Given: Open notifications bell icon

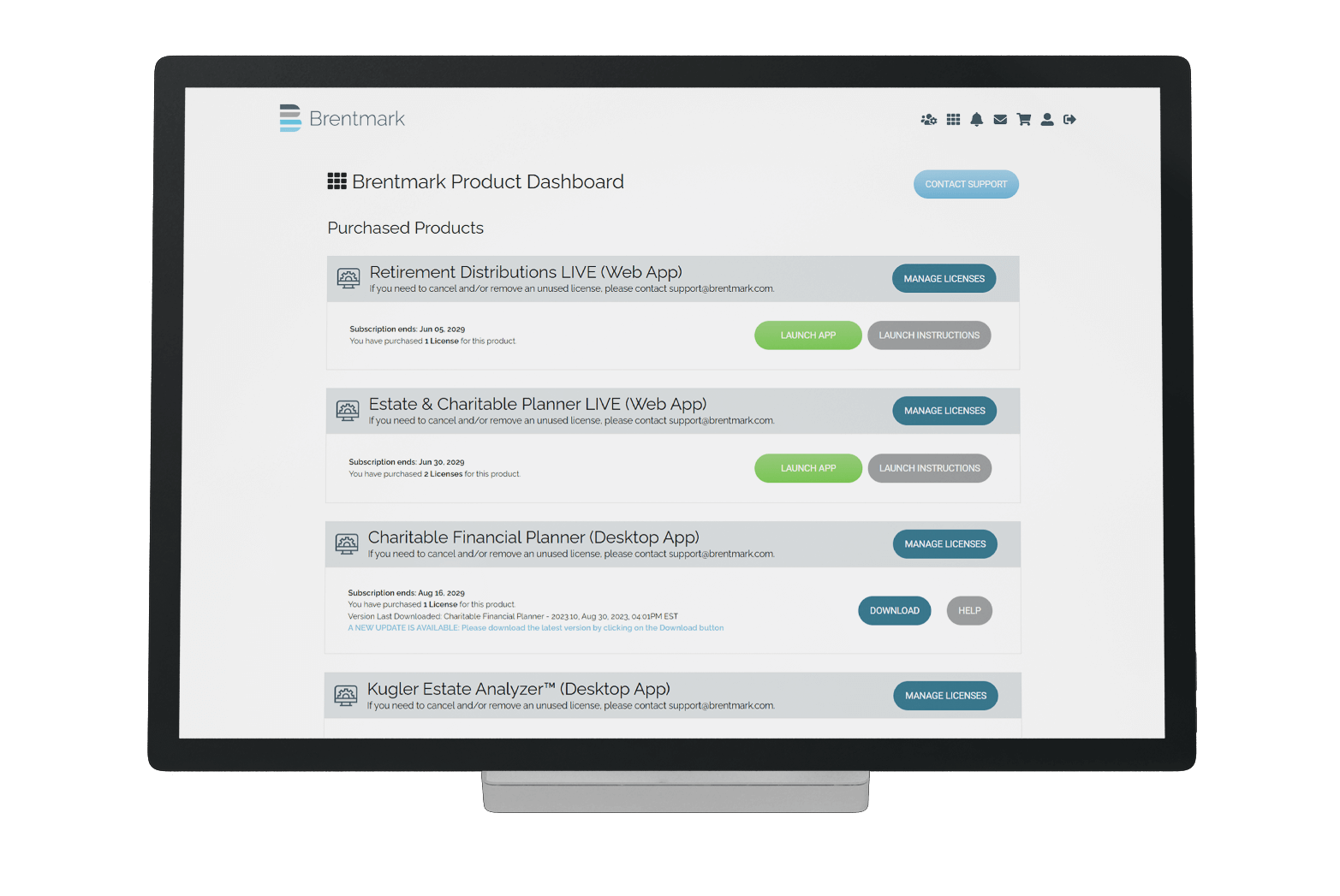Looking at the screenshot, I should coord(977,120).
